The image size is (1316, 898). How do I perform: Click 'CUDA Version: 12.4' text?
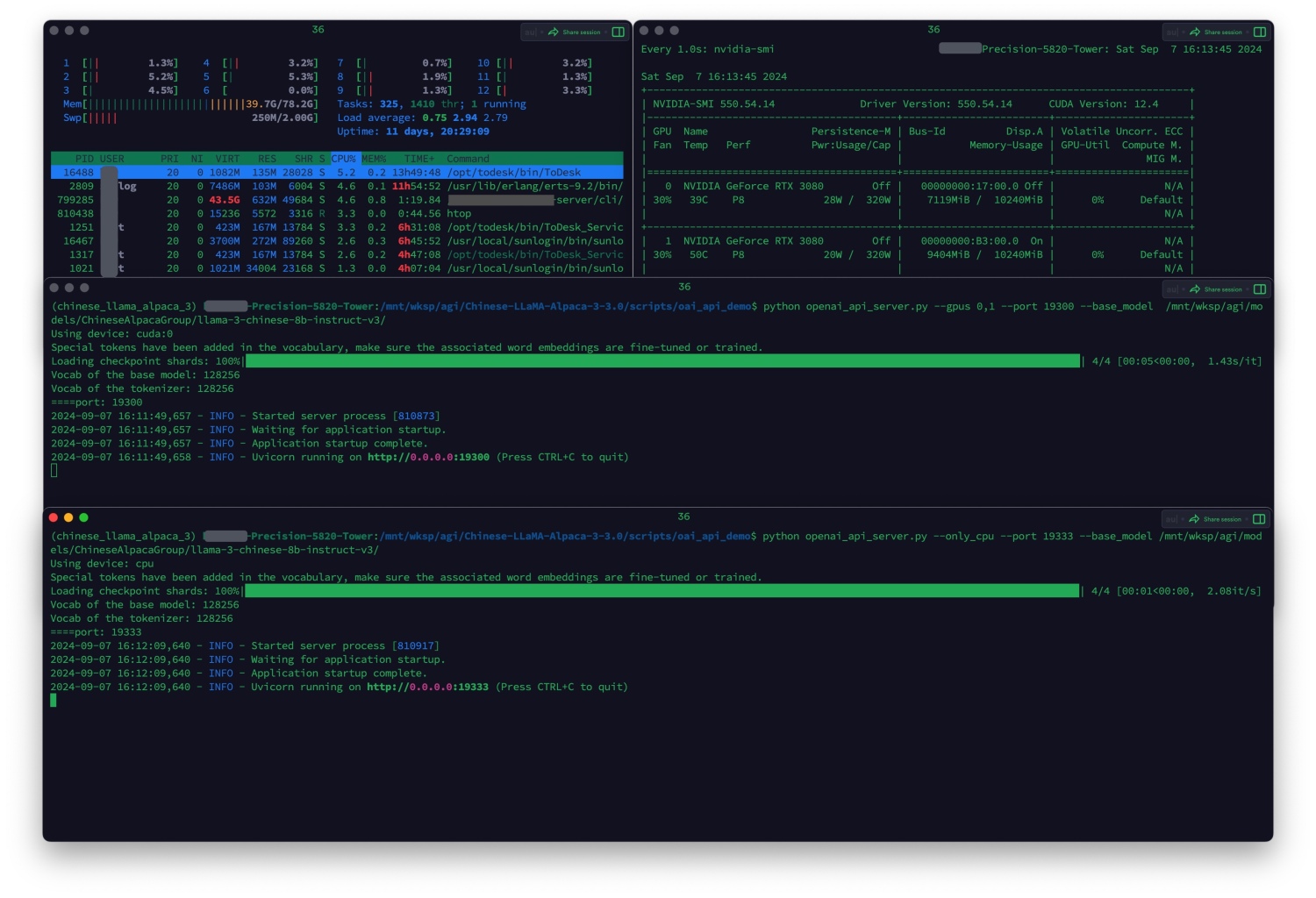pyautogui.click(x=1104, y=104)
